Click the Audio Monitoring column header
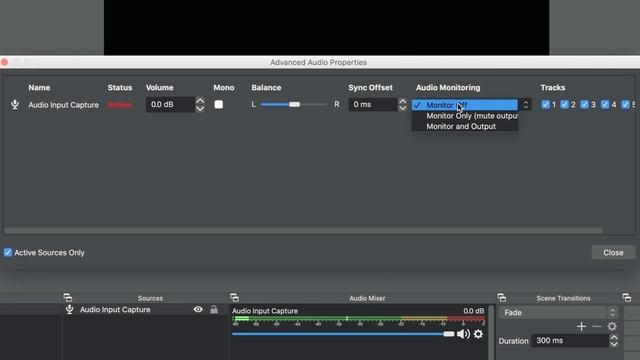640x360 pixels. coord(448,88)
